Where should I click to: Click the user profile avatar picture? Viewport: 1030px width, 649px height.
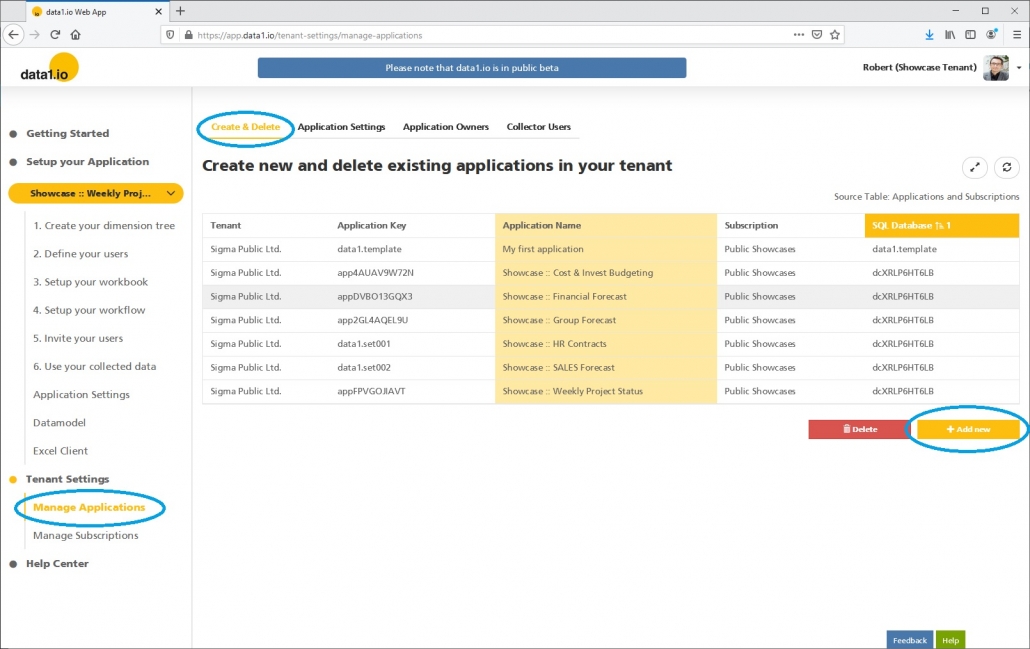click(996, 68)
